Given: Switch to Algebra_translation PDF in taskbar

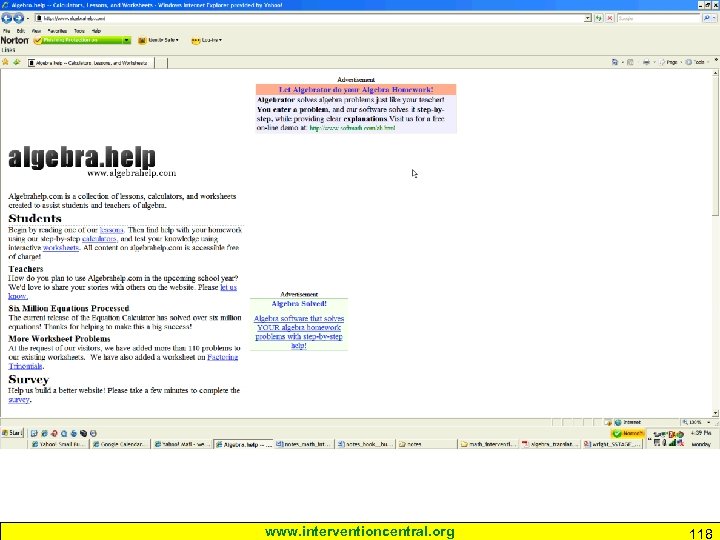Looking at the screenshot, I should [550, 444].
